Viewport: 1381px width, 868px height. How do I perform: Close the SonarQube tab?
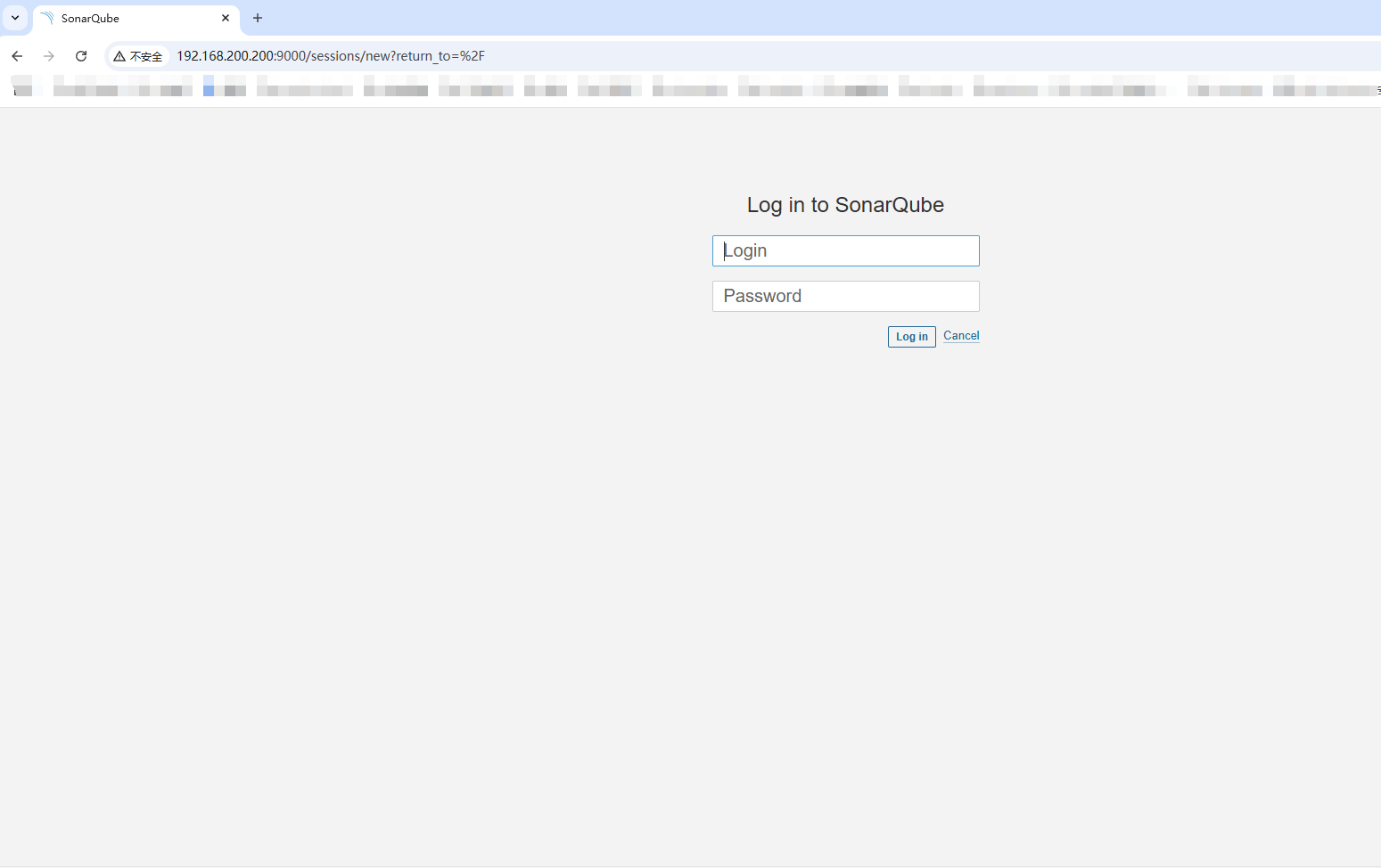(226, 18)
